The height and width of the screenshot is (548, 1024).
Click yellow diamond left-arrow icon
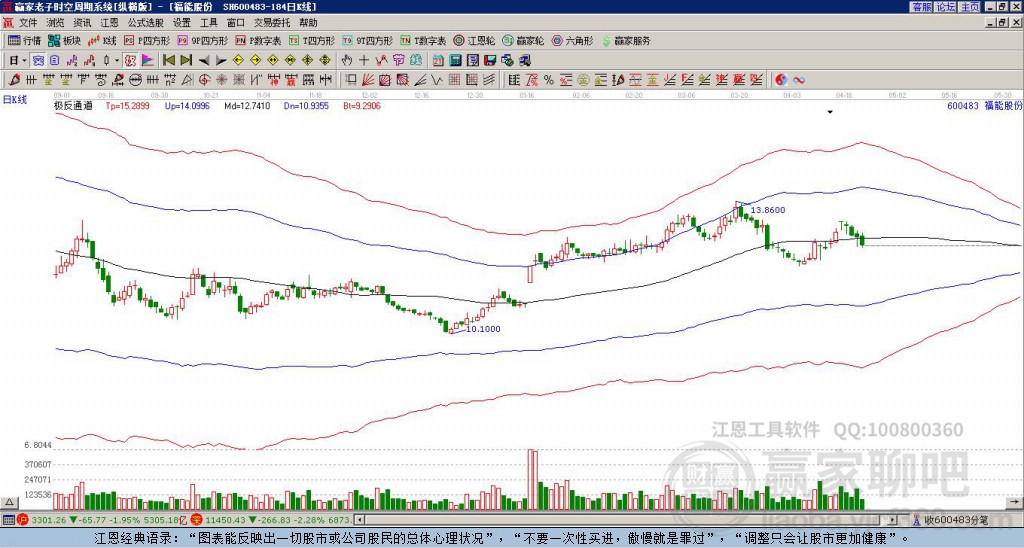click(x=238, y=60)
